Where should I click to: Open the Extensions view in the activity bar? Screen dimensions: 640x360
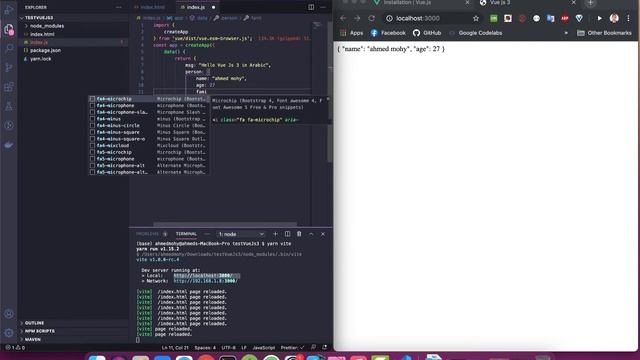click(9, 87)
